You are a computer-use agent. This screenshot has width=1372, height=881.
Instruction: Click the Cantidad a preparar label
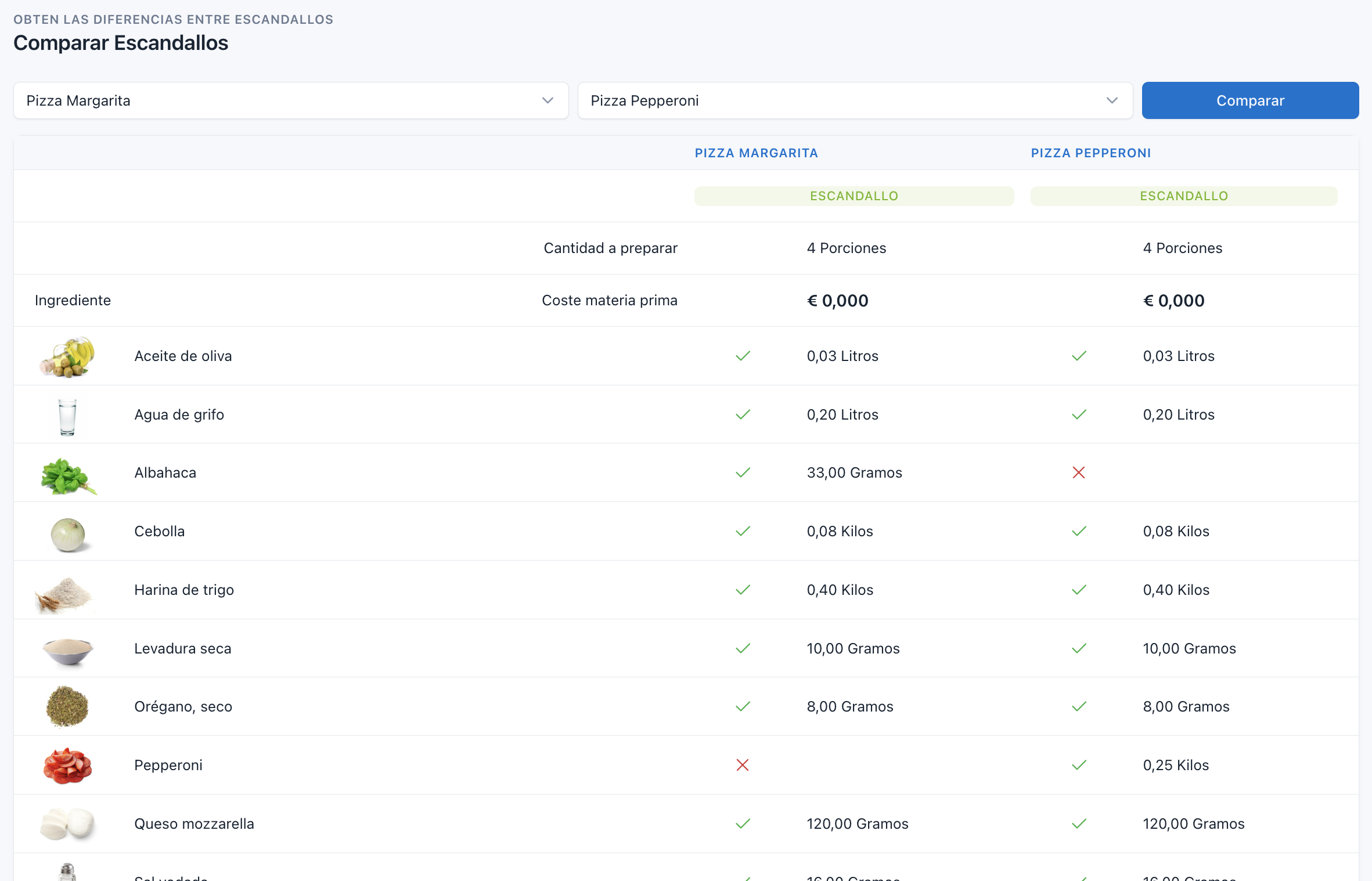[610, 248]
